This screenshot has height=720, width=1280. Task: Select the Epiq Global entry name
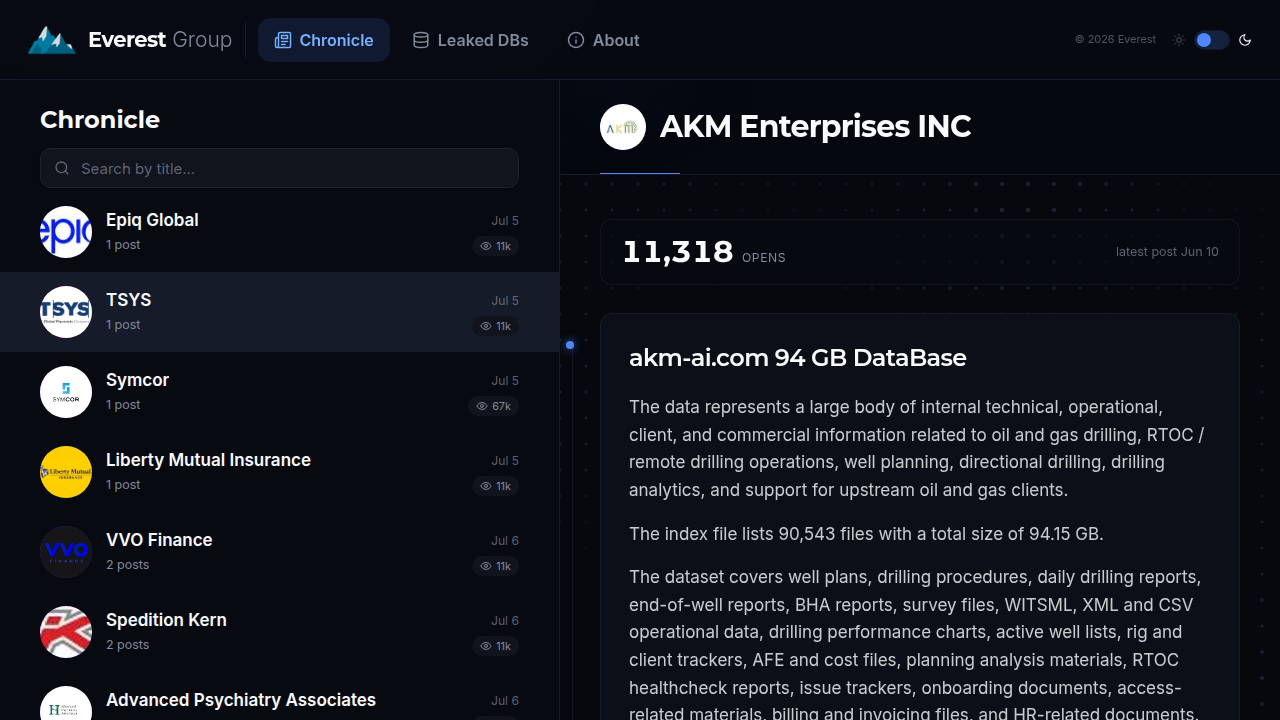click(152, 220)
